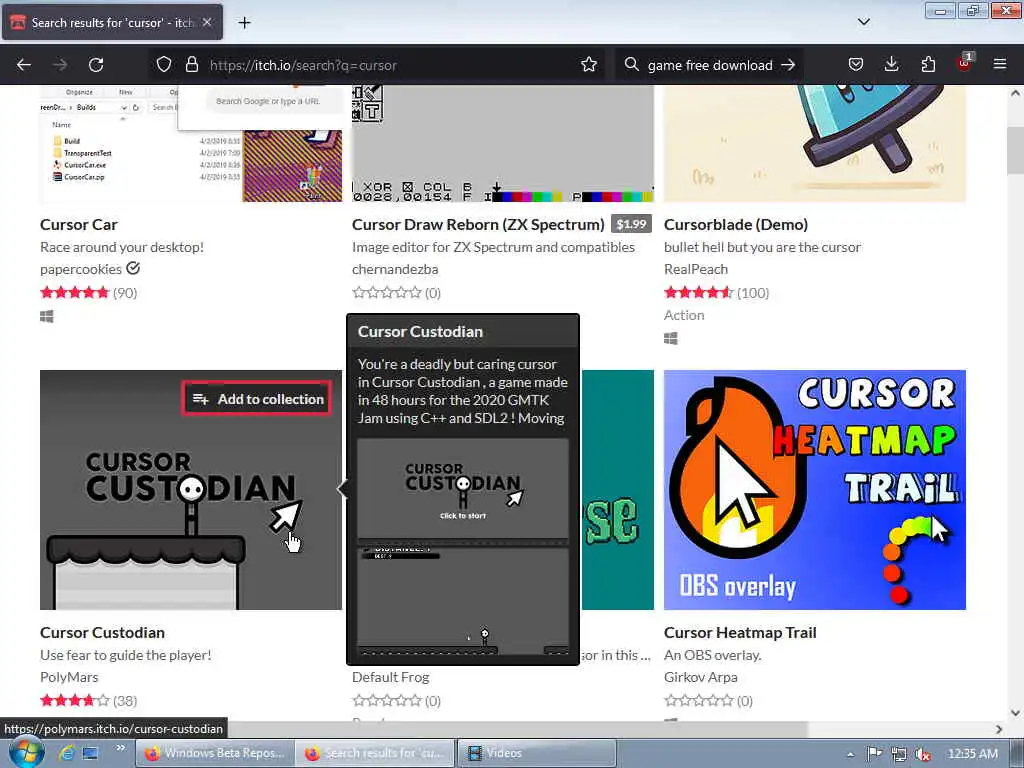This screenshot has height=768, width=1024.
Task: Click the site security padlock icon
Action: 191,65
